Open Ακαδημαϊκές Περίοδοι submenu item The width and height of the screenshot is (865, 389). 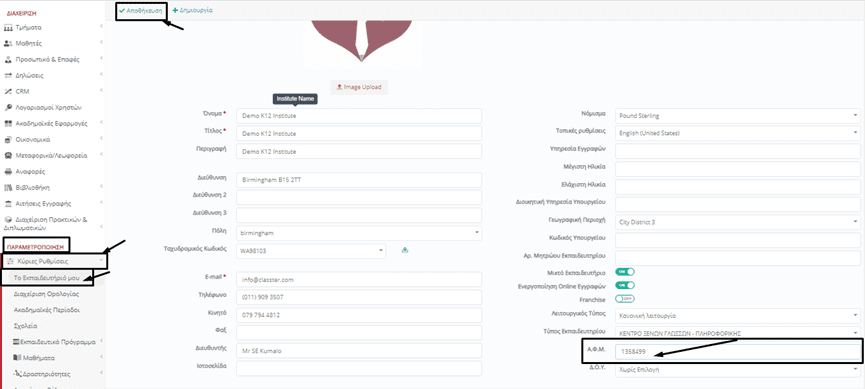[46, 310]
